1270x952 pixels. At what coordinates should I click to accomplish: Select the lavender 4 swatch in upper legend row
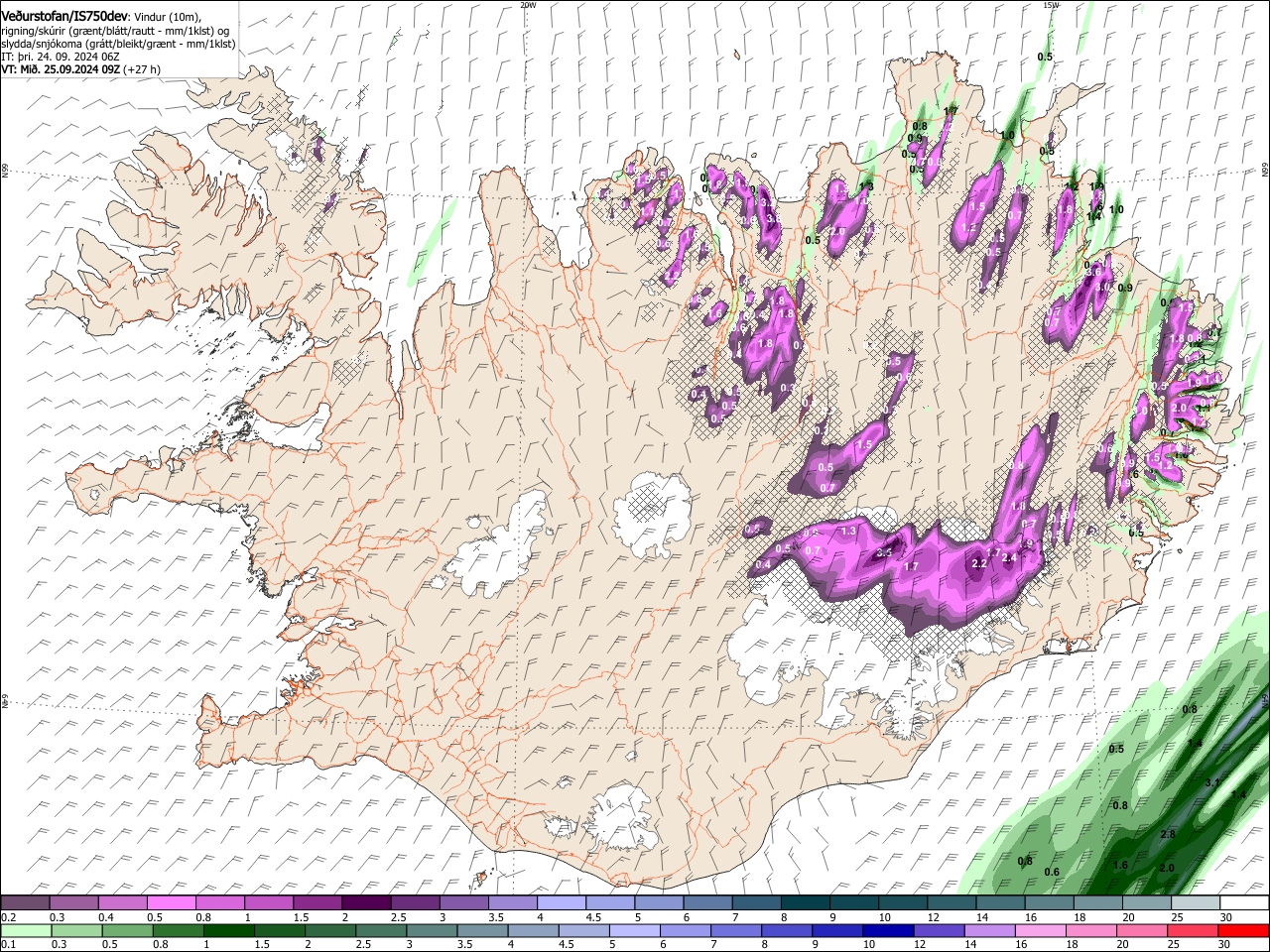[x=560, y=902]
